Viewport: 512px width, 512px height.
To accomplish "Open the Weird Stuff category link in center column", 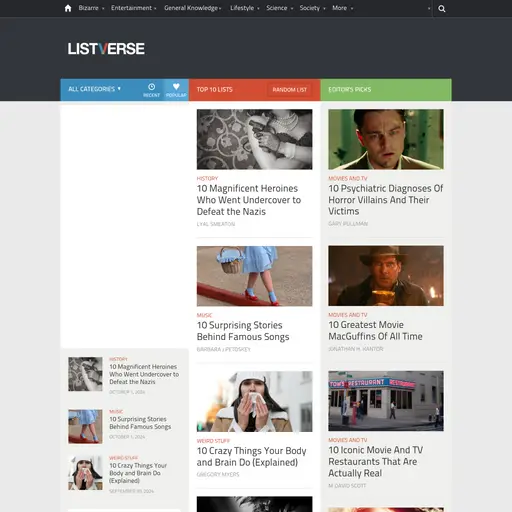I will pyautogui.click(x=213, y=441).
